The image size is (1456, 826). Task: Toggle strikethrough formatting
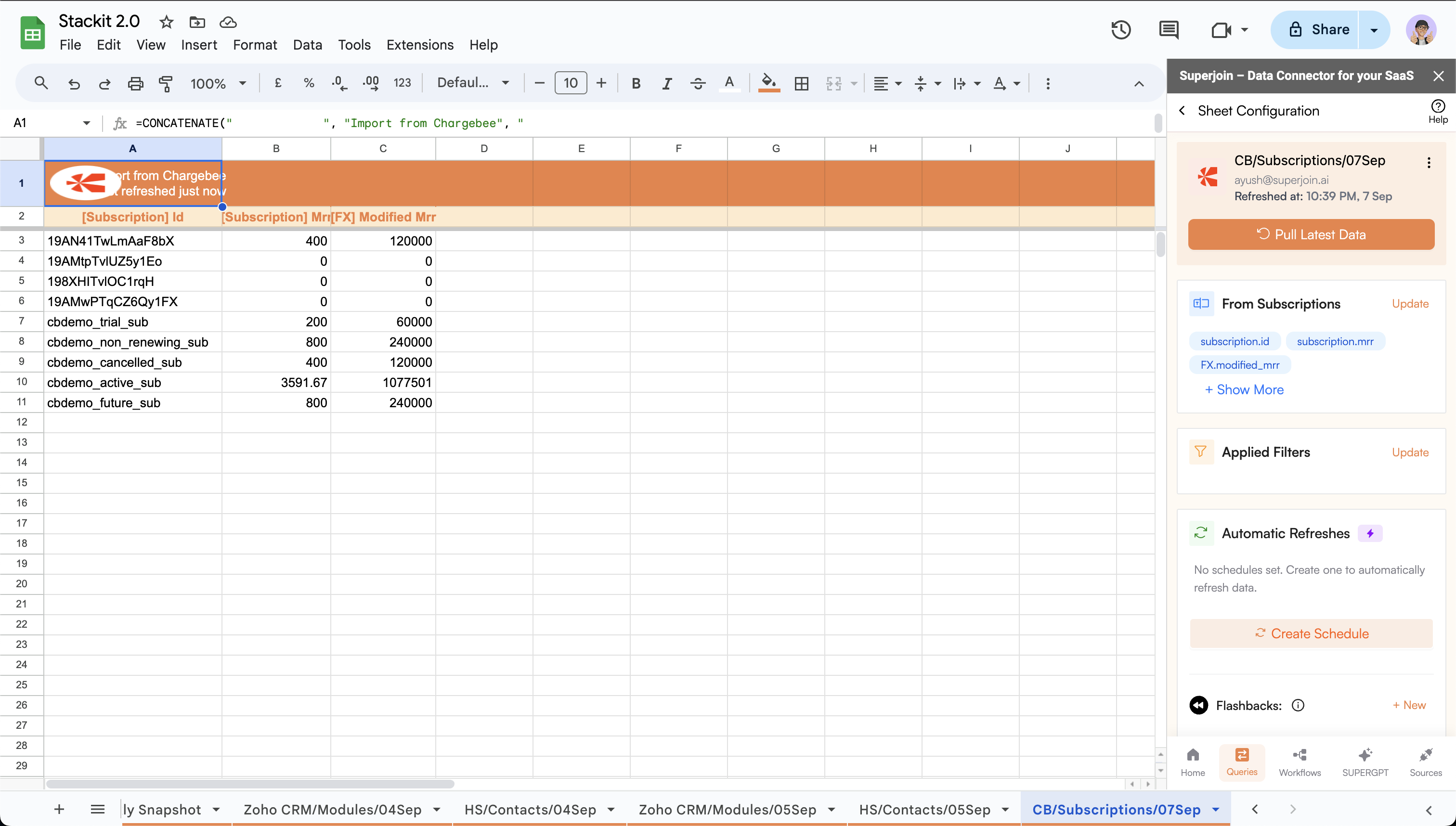coord(697,83)
